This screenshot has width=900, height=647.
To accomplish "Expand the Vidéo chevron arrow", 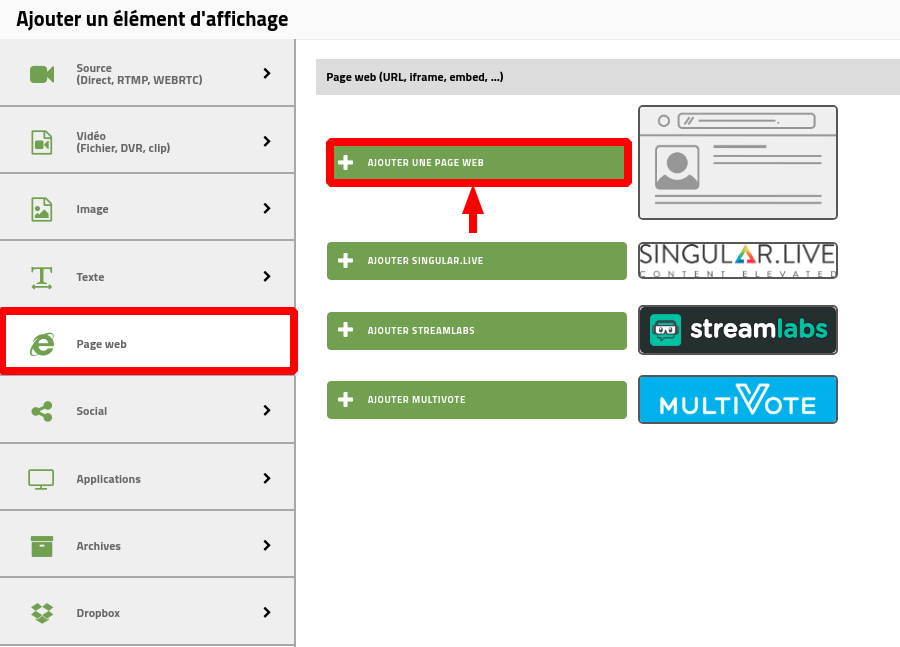I will pyautogui.click(x=267, y=141).
